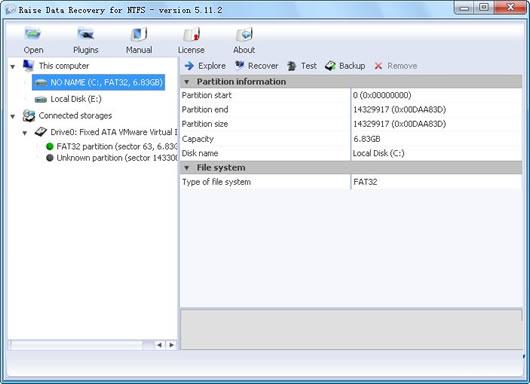Collapse the This computer tree node
530x384 pixels.
13,67
